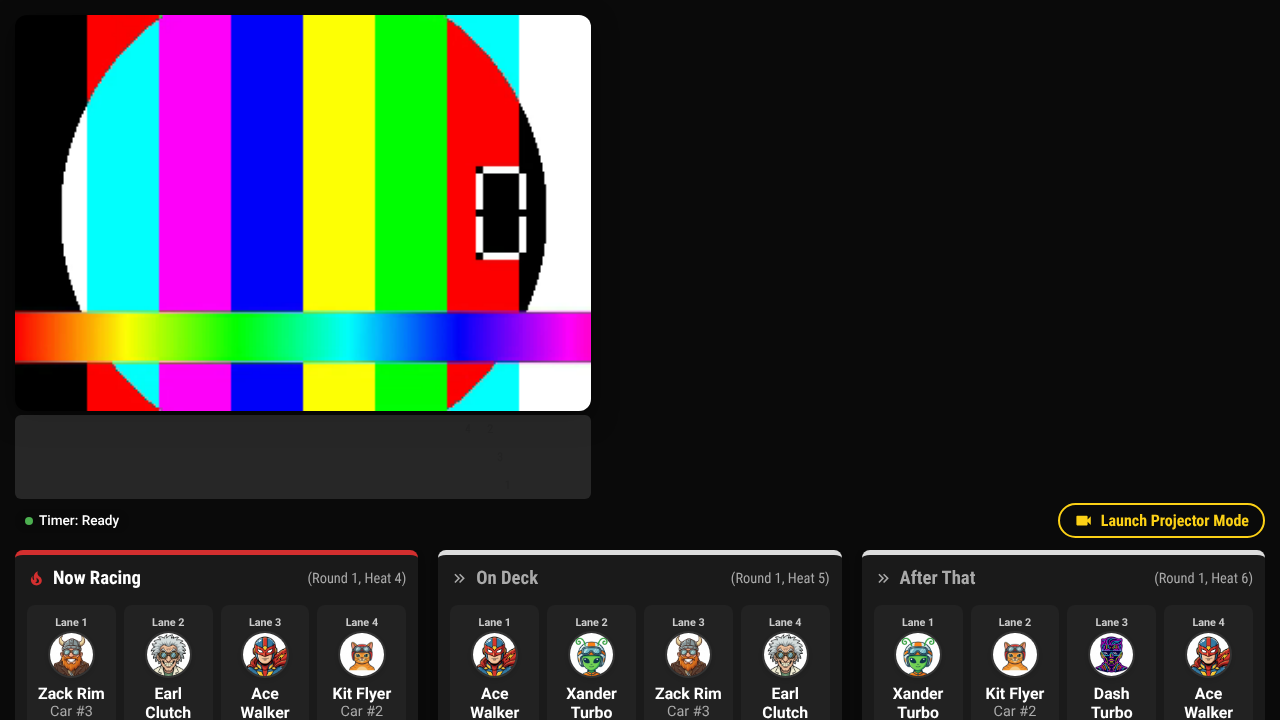Select Kit Flyer's avatar in Now Racing Lane 4
Viewport: 1280px width, 720px height.
pos(361,655)
